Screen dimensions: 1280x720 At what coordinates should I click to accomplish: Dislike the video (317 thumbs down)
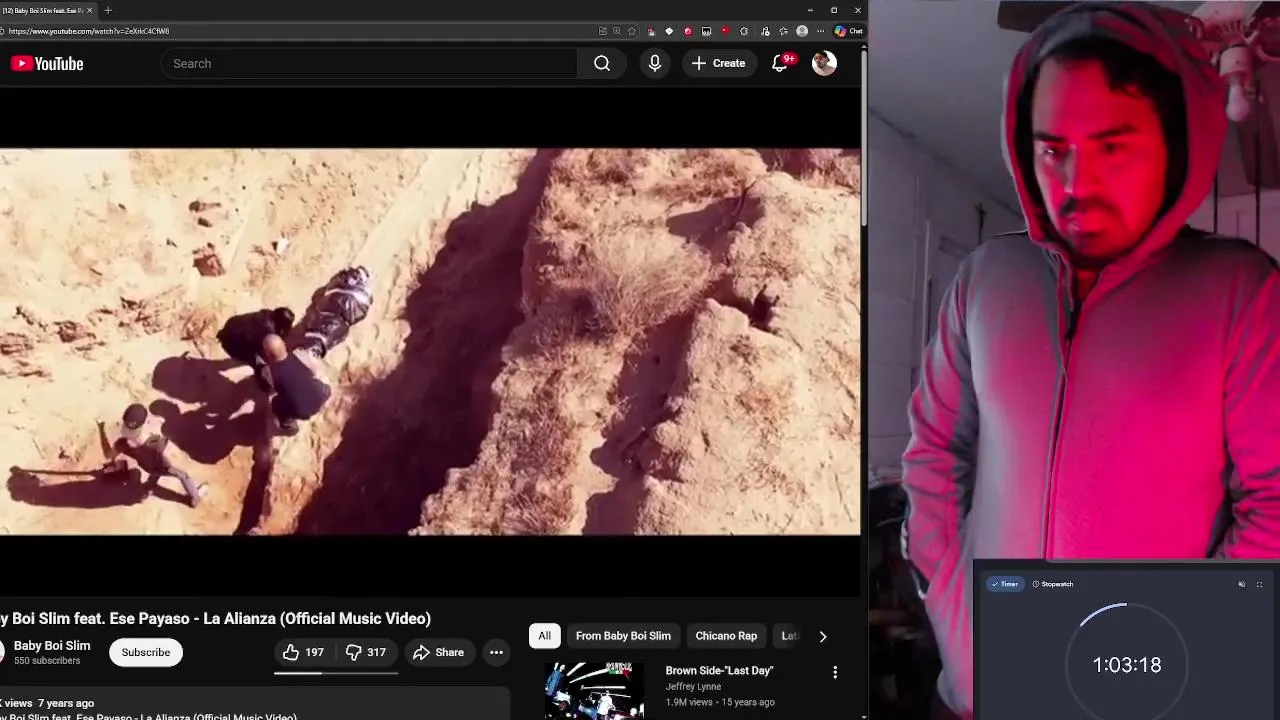[x=366, y=652]
